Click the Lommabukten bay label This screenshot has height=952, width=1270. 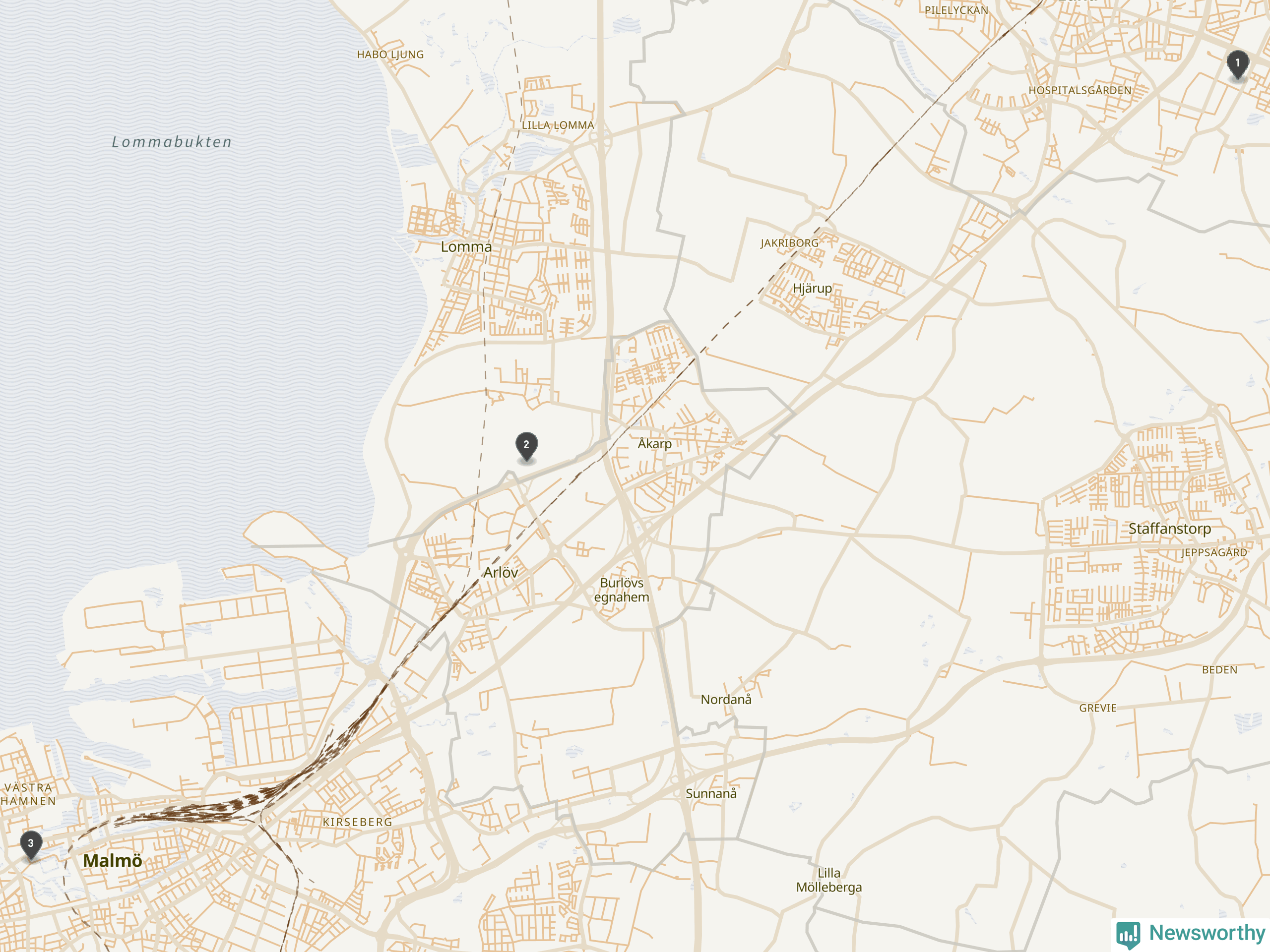172,142
